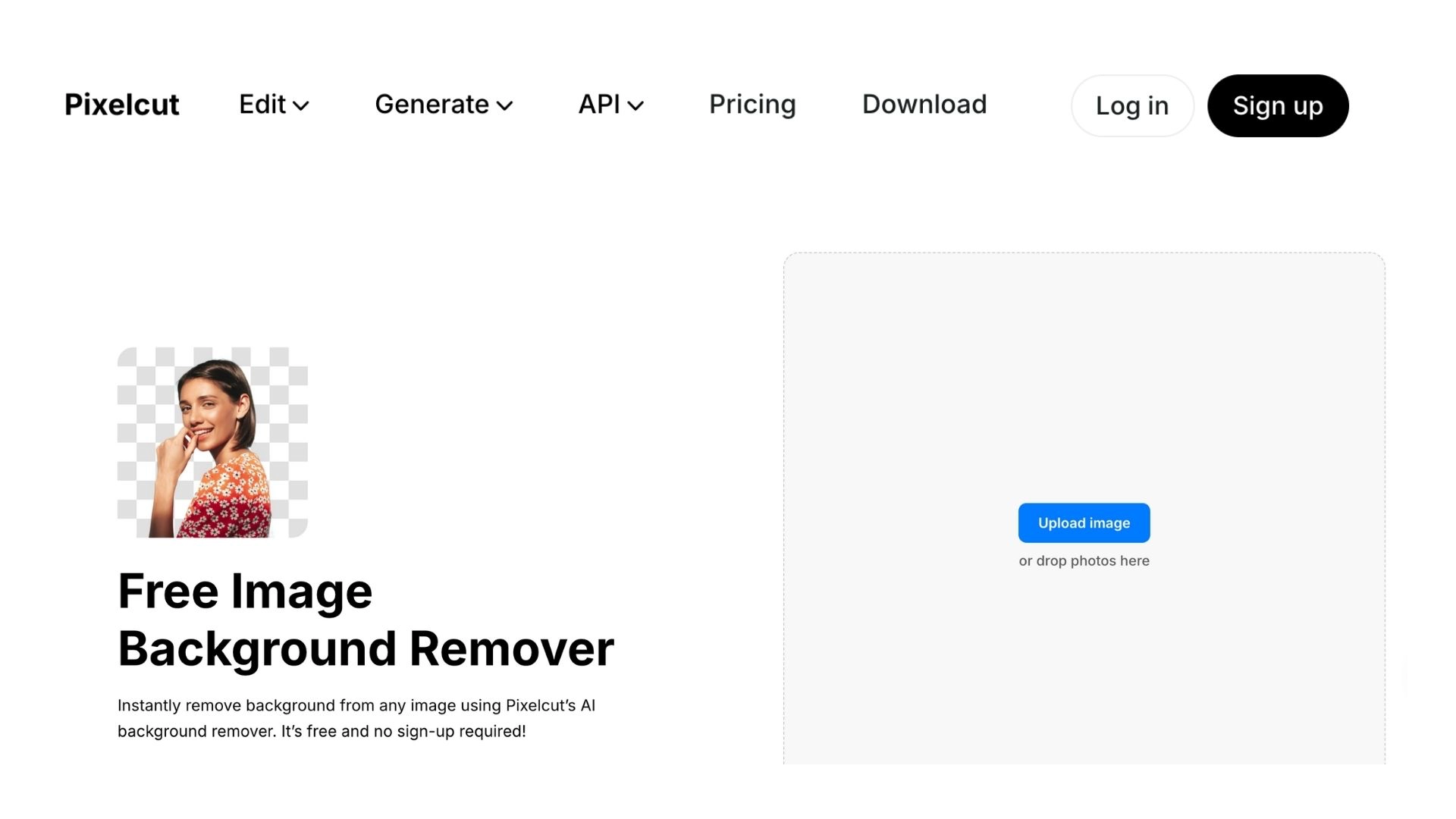This screenshot has height=819, width=1456.
Task: Click the woman sample photo thumbnail
Action: click(x=212, y=442)
